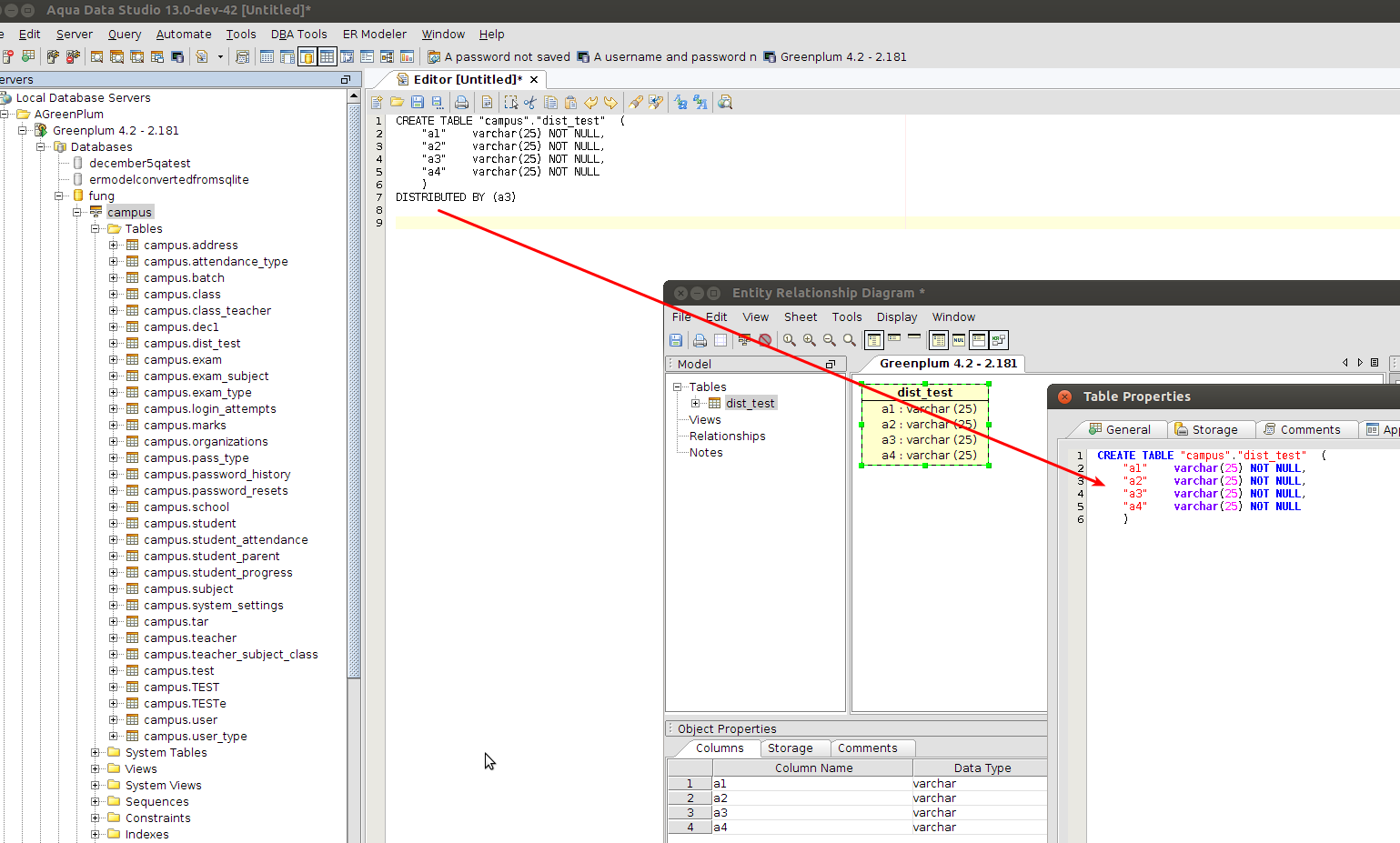Image resolution: width=1400 pixels, height=843 pixels.
Task: Click the Print icon in the editor toolbar
Action: [461, 102]
